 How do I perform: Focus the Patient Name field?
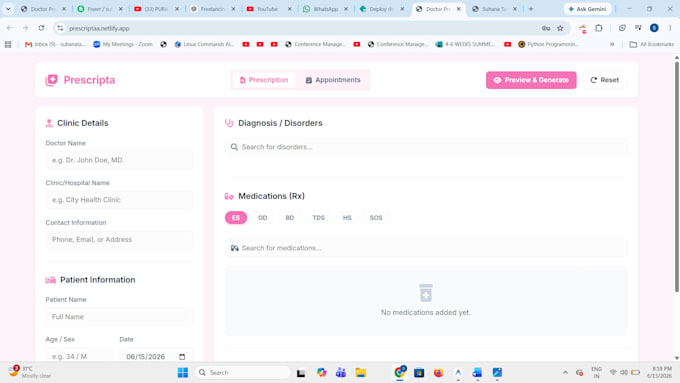119,317
